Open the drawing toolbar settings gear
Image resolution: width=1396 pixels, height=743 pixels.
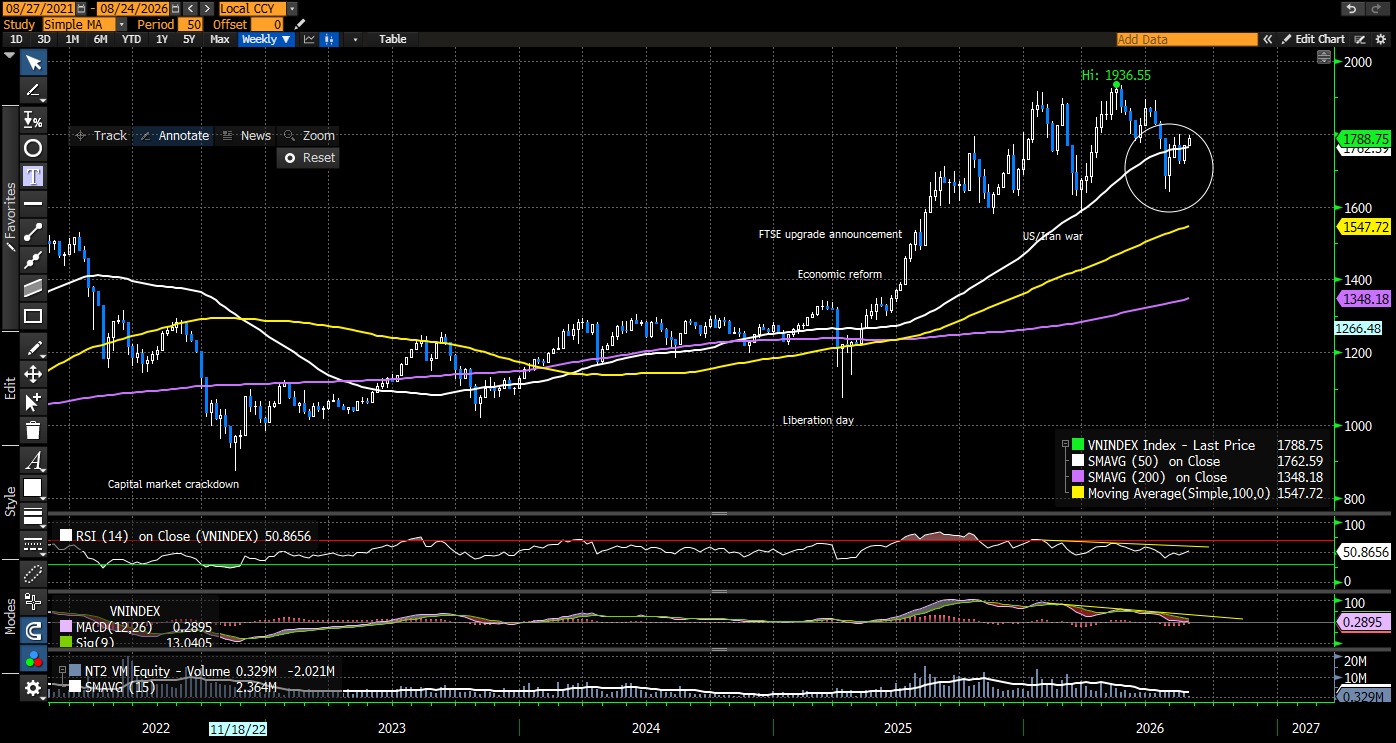pyautogui.click(x=33, y=688)
